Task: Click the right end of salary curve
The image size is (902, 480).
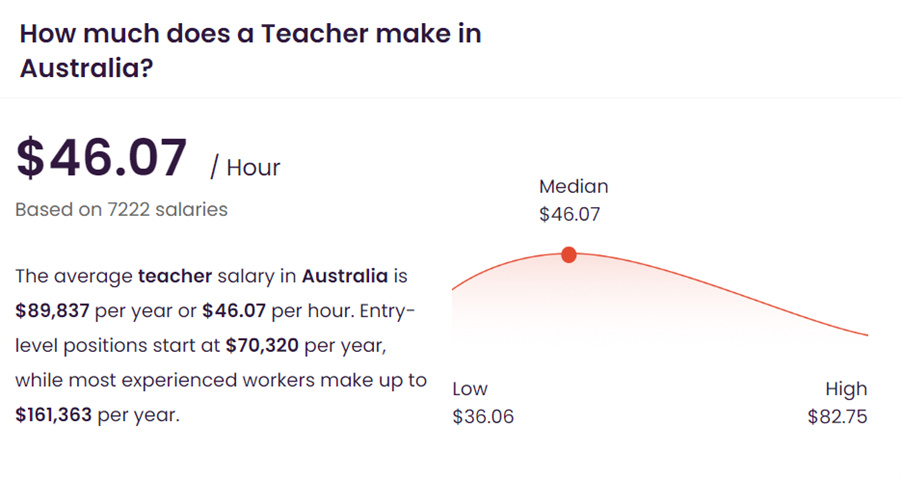Action: pos(866,334)
